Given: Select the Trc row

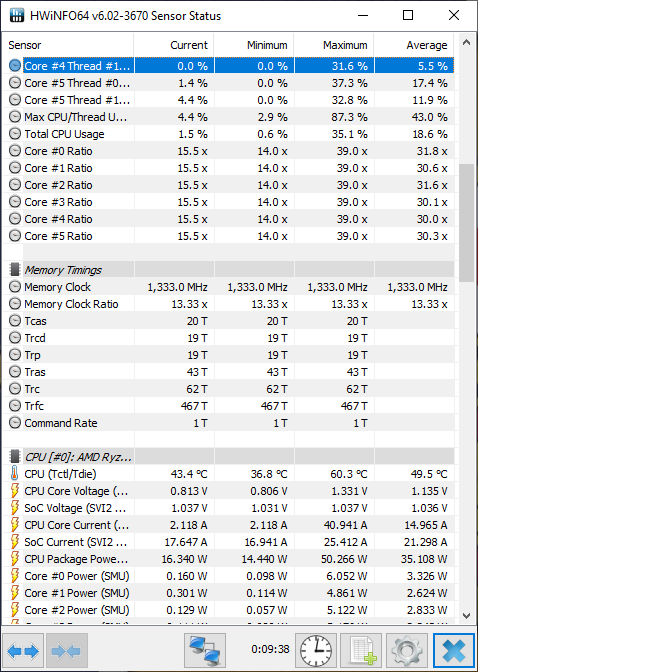Looking at the screenshot, I should (229, 389).
